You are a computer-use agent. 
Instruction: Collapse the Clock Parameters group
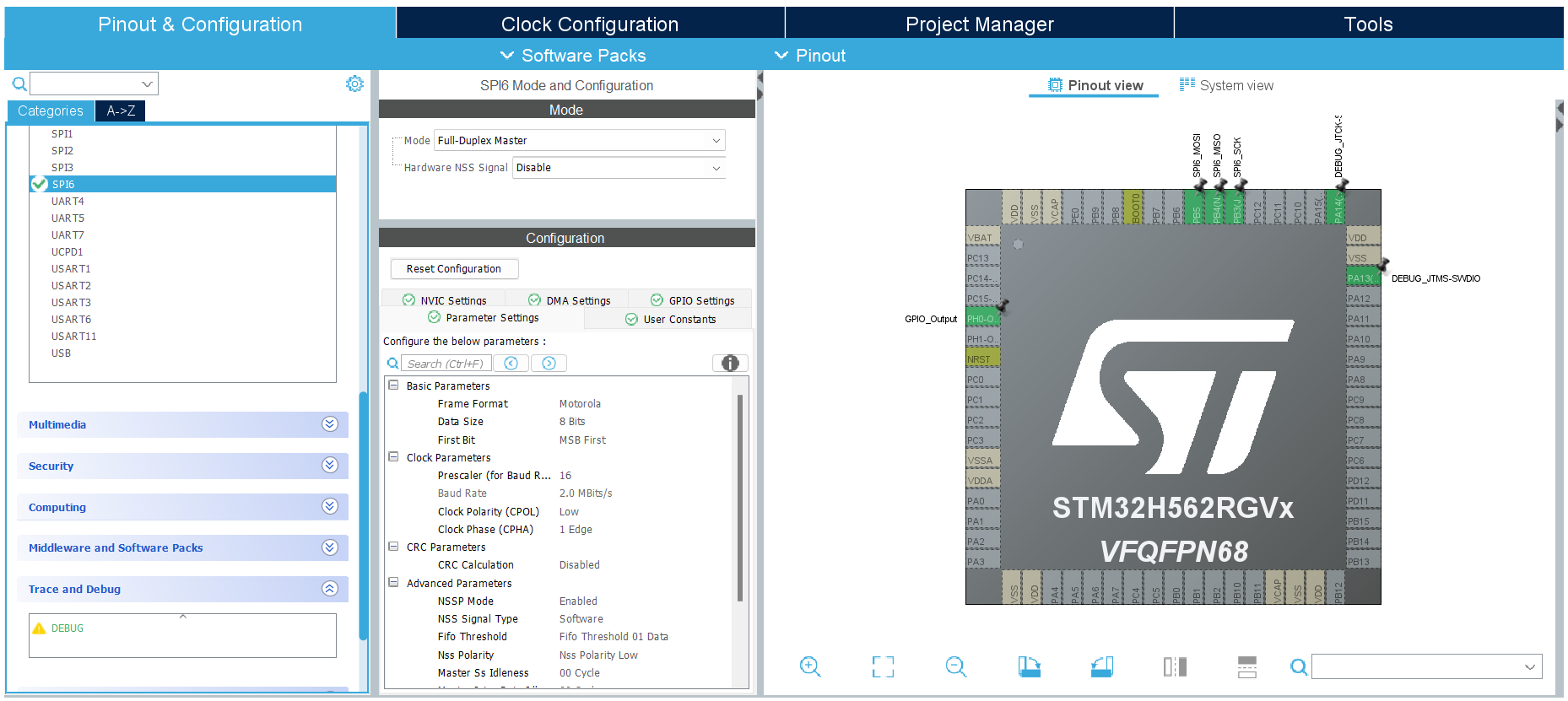point(393,457)
